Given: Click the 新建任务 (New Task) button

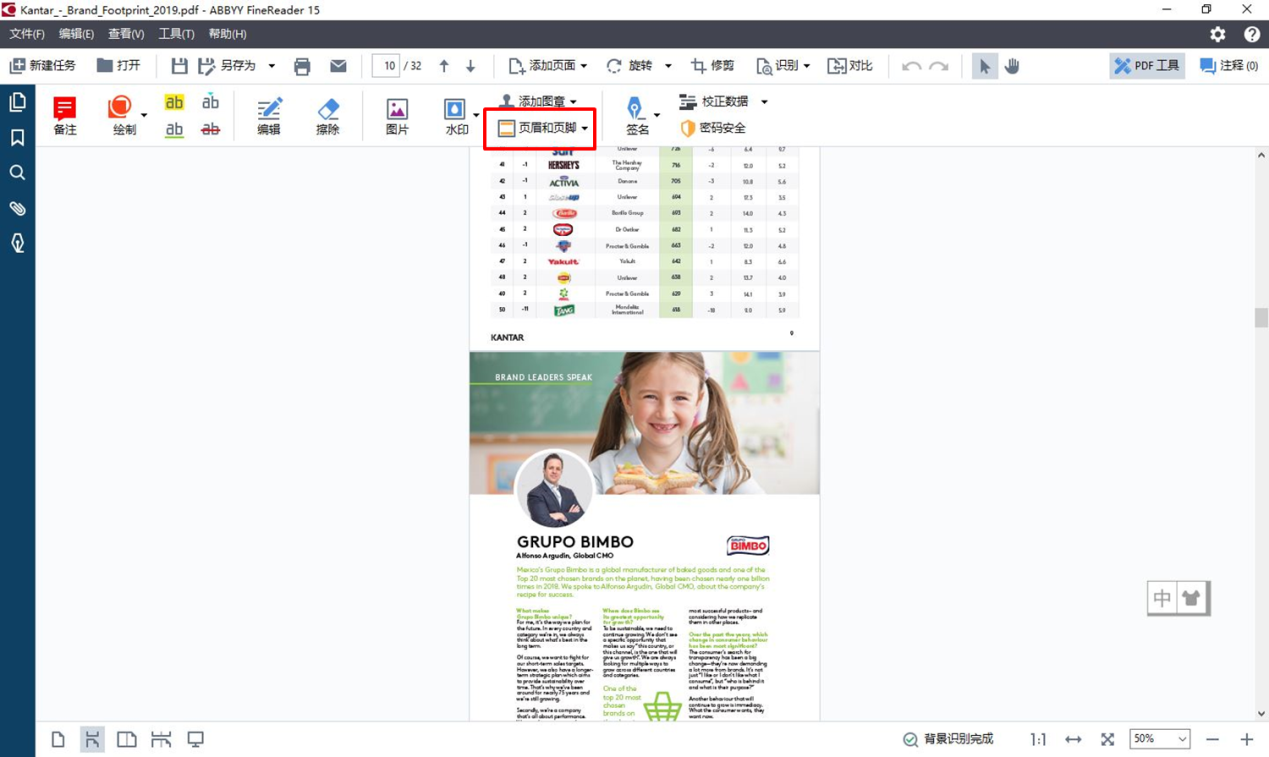Looking at the screenshot, I should coord(43,66).
